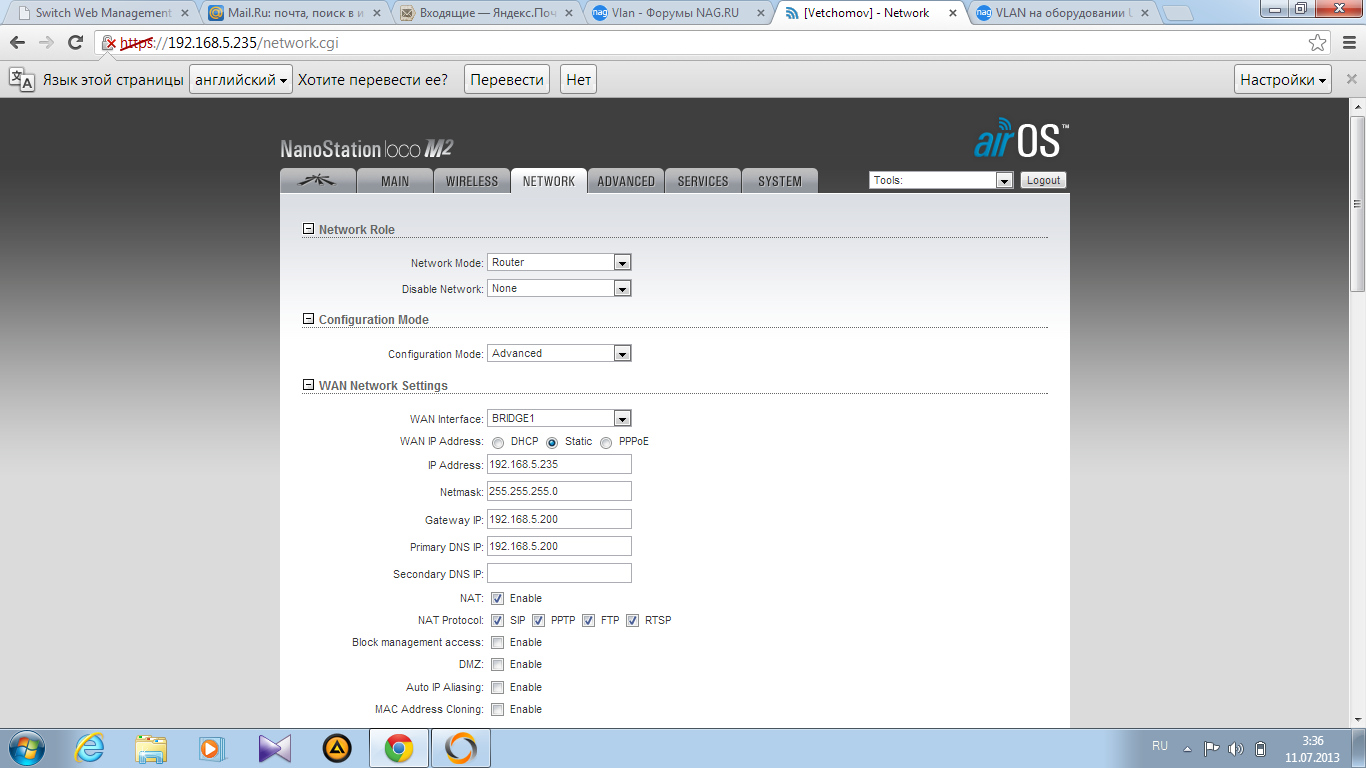Launch Internet Explorer from the taskbar
The height and width of the screenshot is (768, 1366).
[90, 748]
